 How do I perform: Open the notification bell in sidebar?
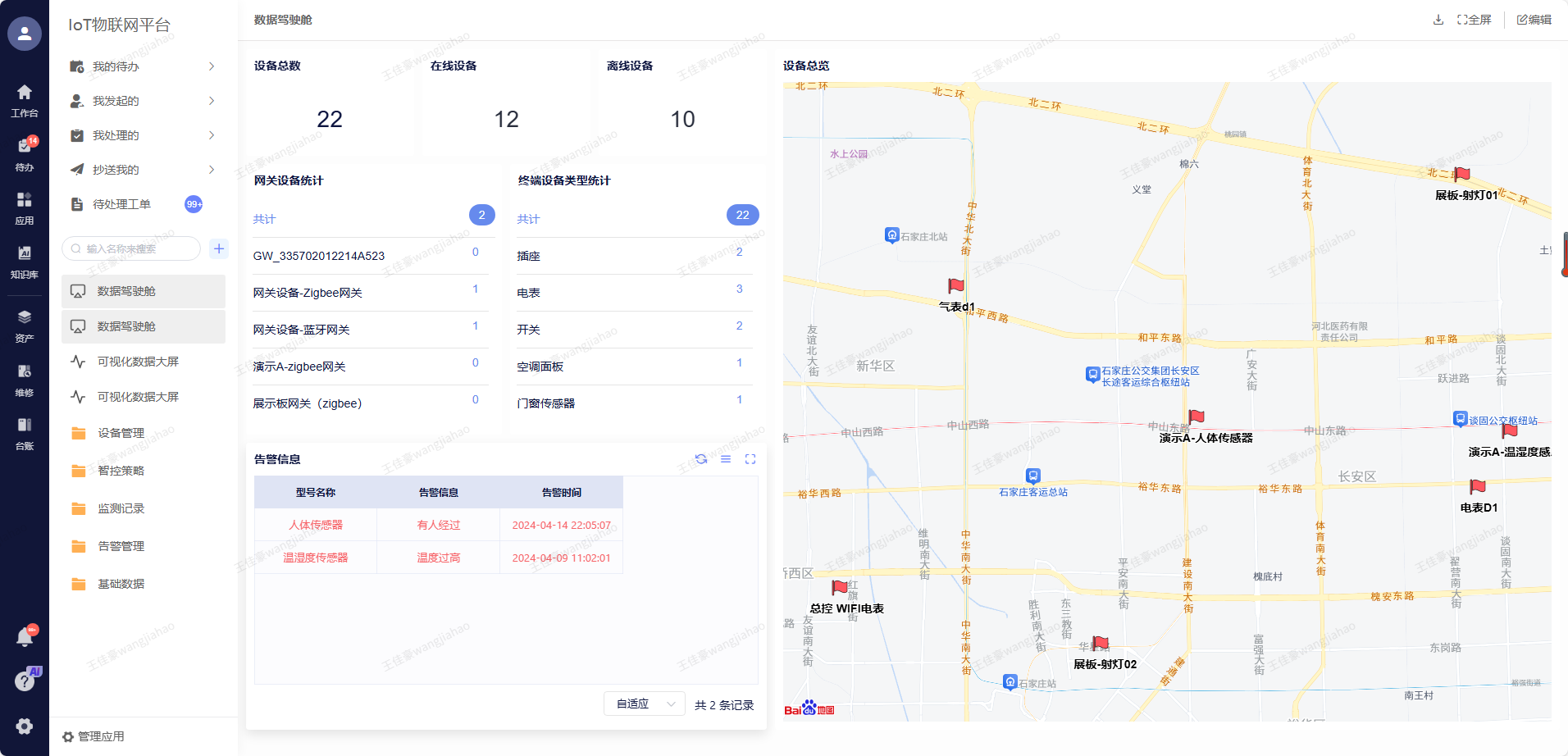(x=25, y=637)
